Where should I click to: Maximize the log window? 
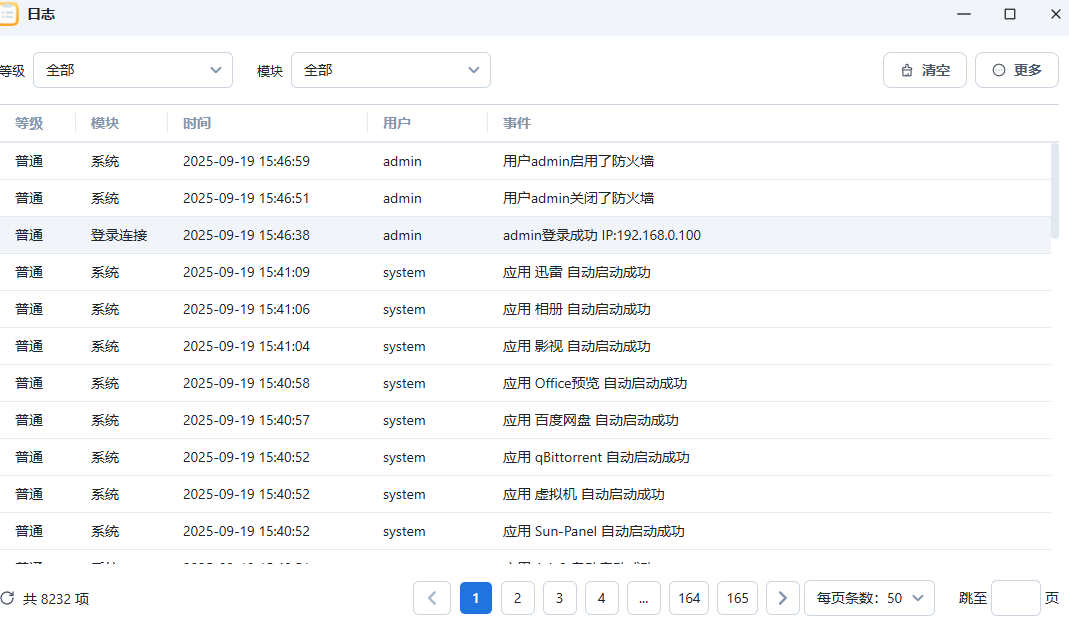[x=1010, y=14]
